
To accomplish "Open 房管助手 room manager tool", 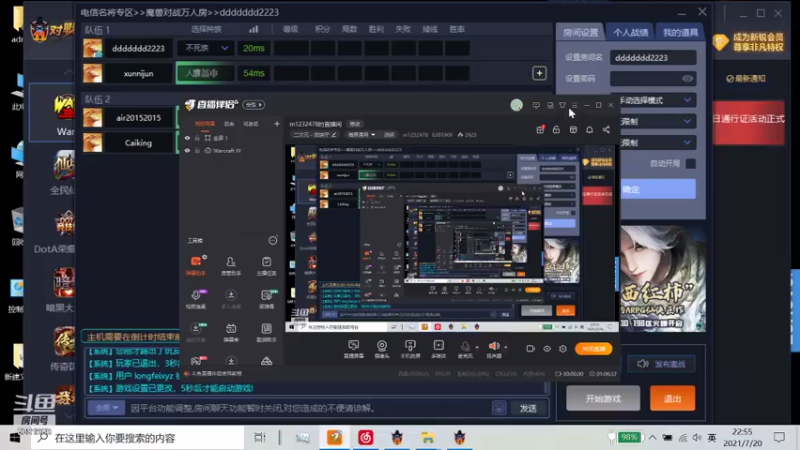I will [x=231, y=265].
